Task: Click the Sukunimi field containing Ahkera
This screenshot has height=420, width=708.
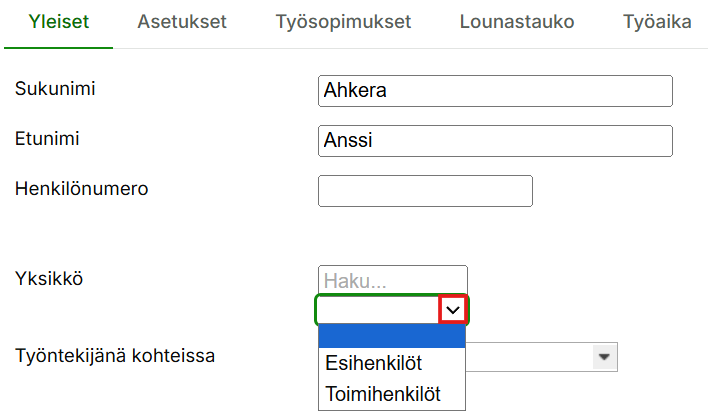Action: [494, 91]
